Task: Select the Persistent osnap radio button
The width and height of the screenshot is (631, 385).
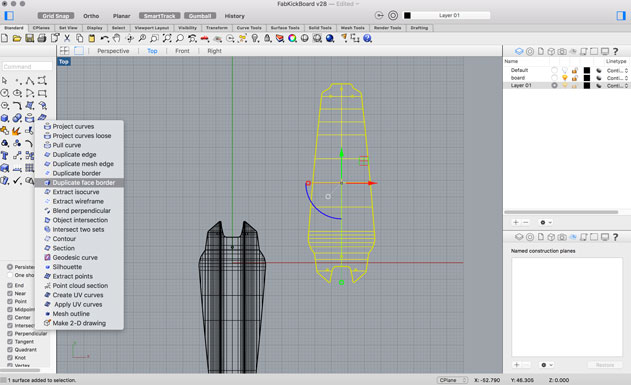Action: pos(10,267)
